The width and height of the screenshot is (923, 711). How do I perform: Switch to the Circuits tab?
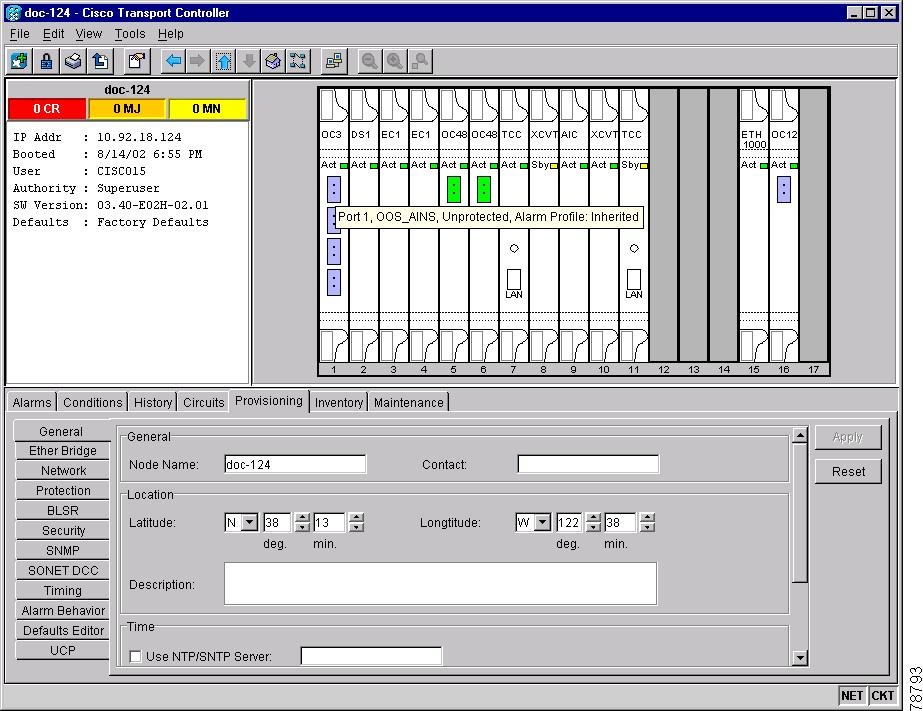coord(203,403)
